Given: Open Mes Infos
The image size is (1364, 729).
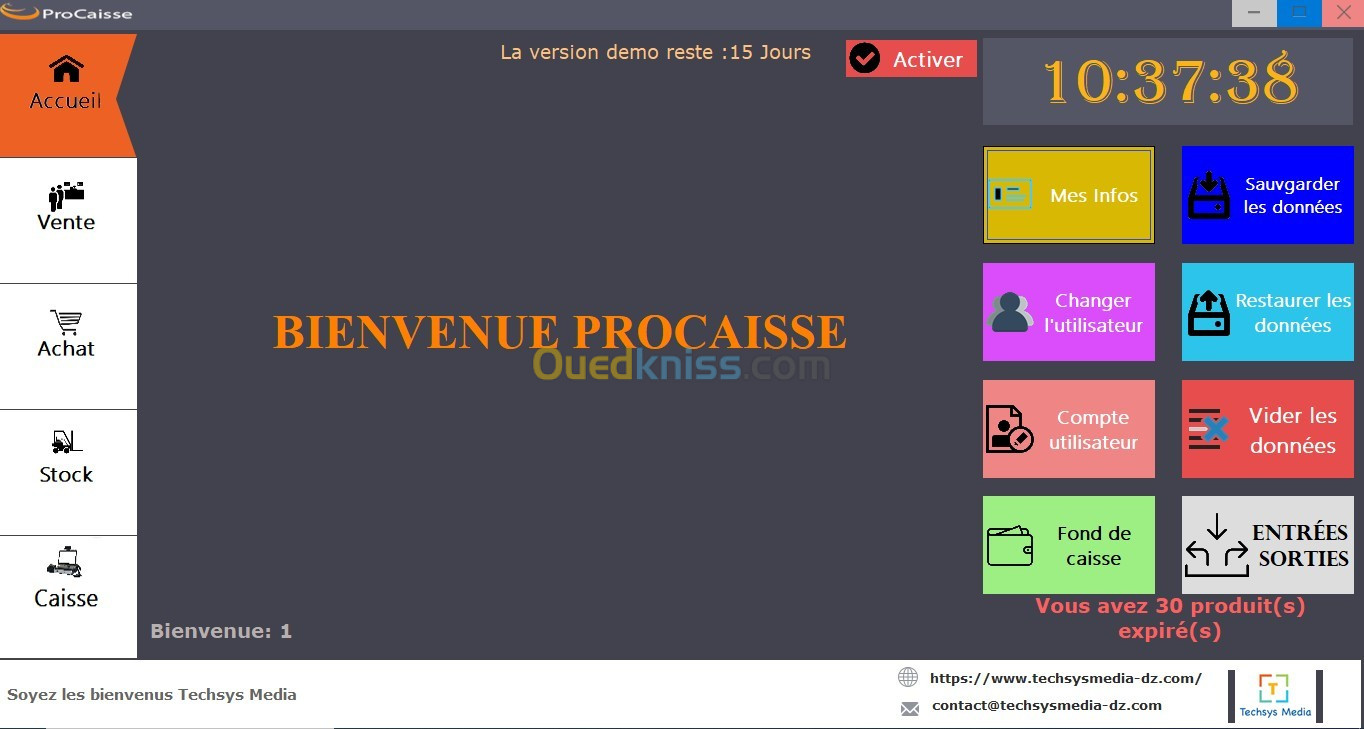Looking at the screenshot, I should click(x=1069, y=195).
